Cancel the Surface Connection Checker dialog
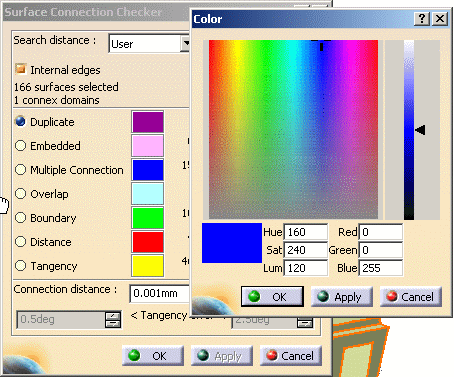Image resolution: width=454 pixels, height=377 pixels. [291, 356]
